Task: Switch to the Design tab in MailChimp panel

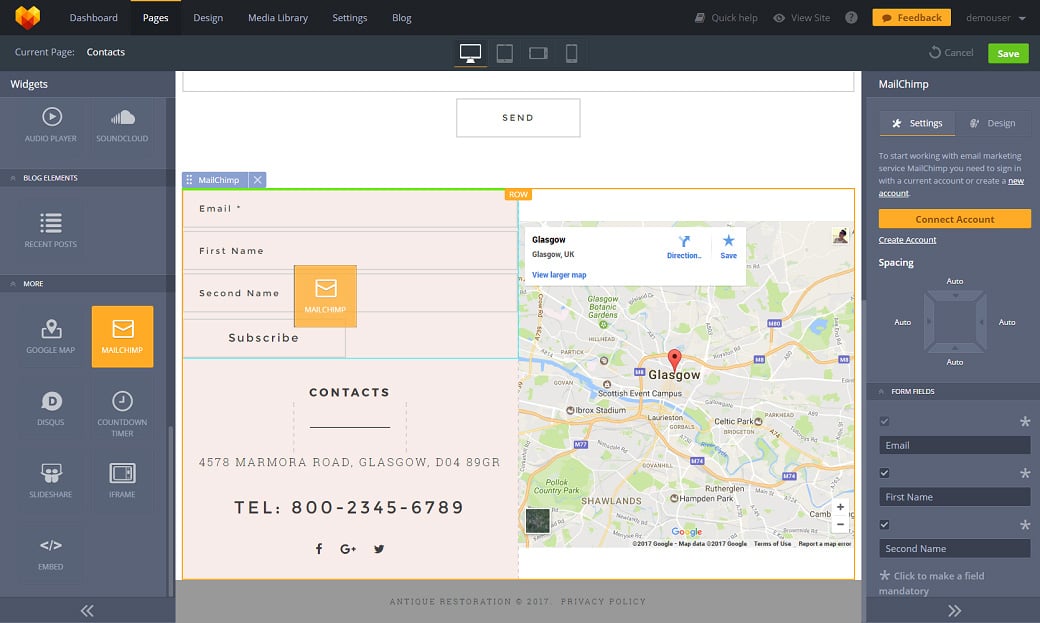Action: pyautogui.click(x=992, y=123)
